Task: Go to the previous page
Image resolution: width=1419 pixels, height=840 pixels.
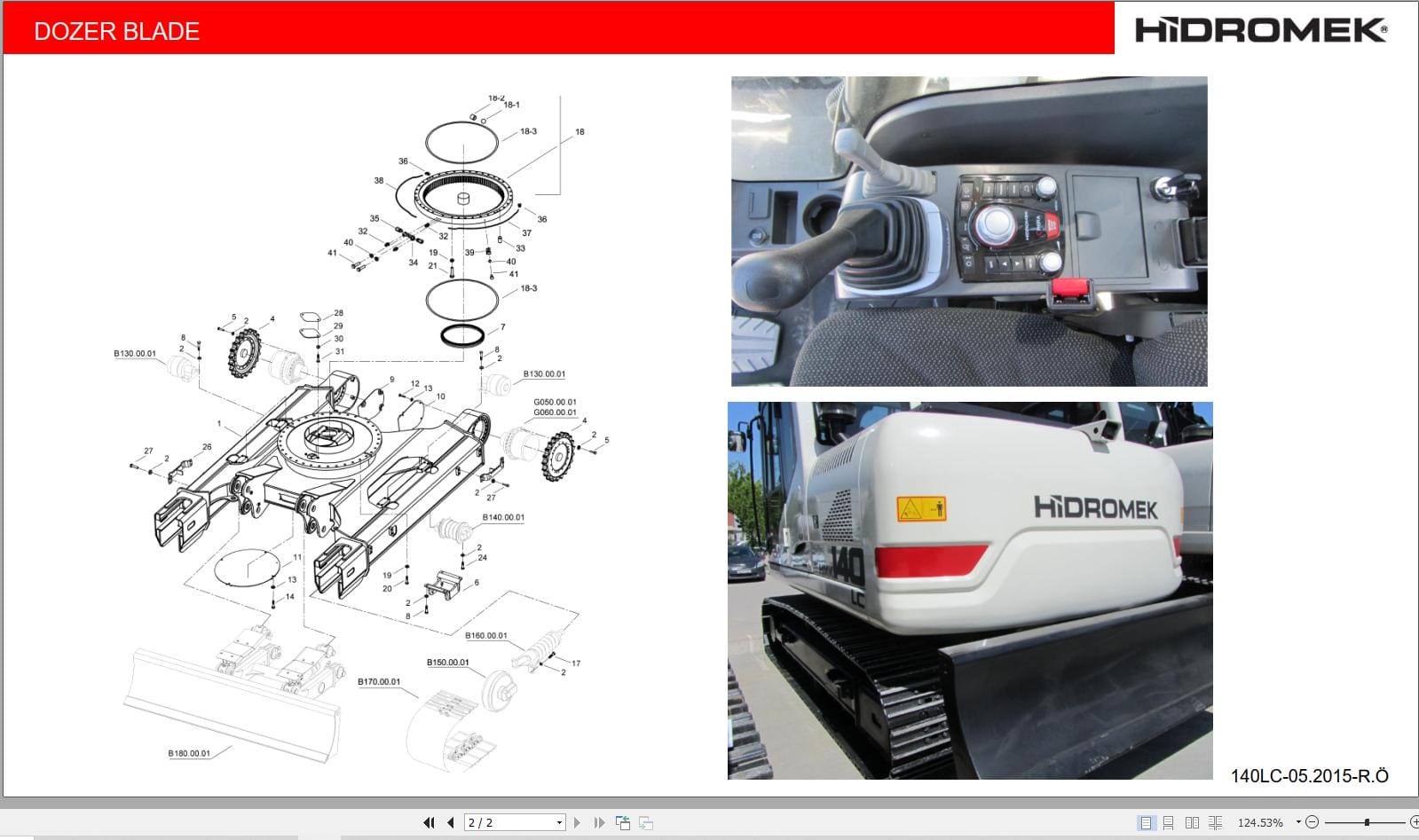Action: [450, 822]
